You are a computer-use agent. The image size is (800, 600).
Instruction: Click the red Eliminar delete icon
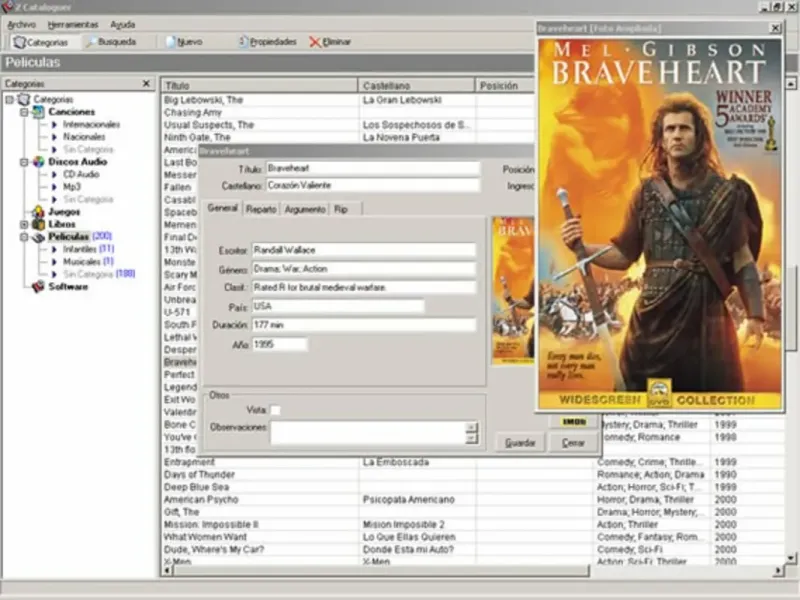click(315, 42)
